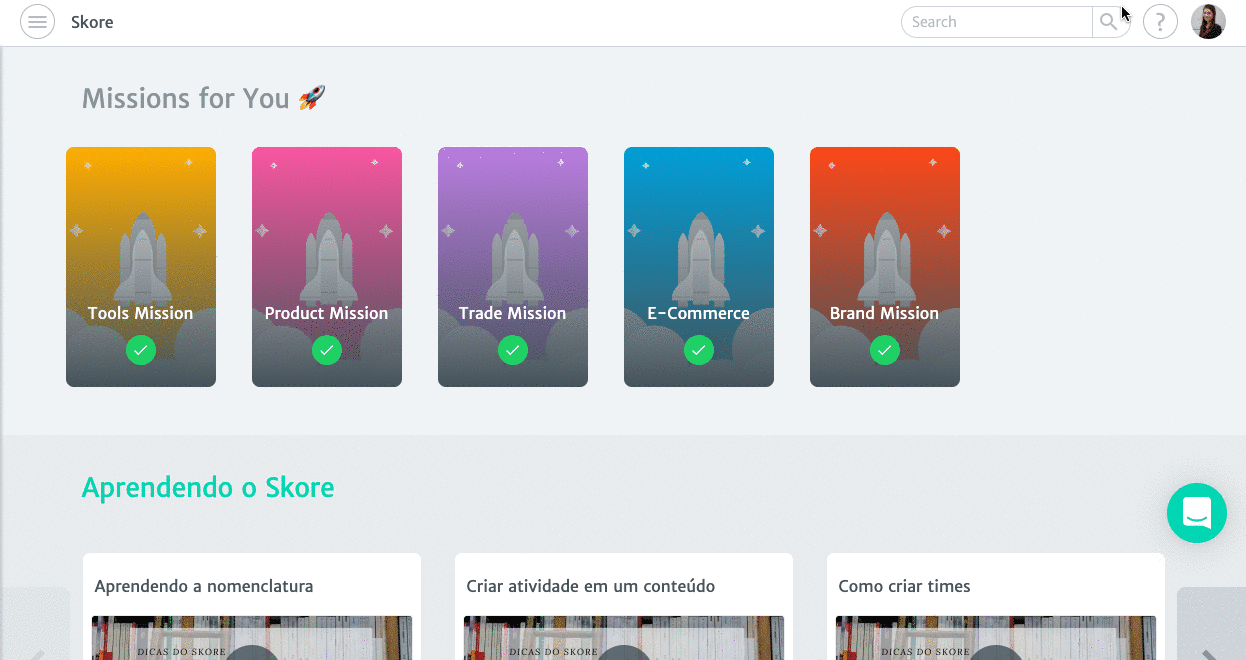Image resolution: width=1246 pixels, height=660 pixels.
Task: Open the hamburger menu
Action: point(38,22)
